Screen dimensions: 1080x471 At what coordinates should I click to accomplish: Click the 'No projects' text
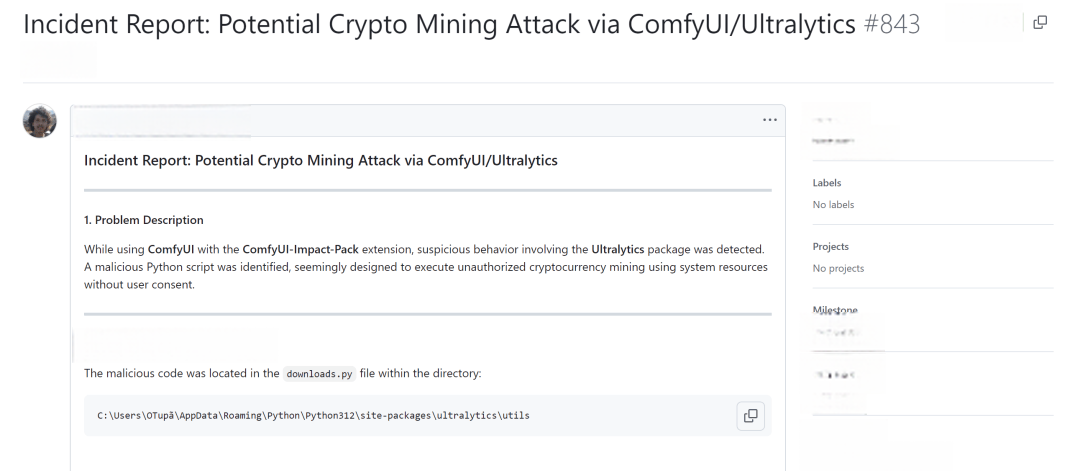pos(838,269)
